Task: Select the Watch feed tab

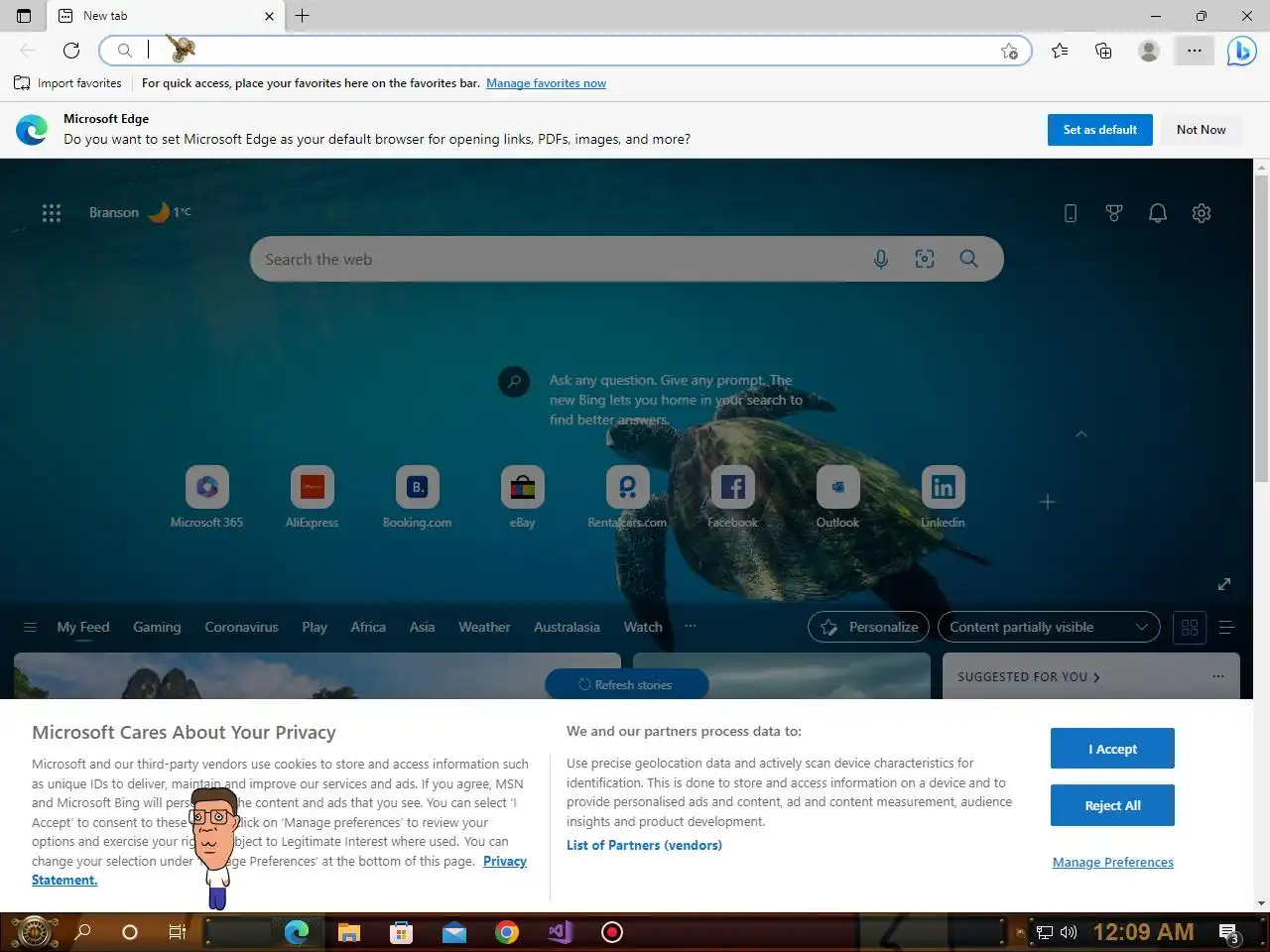Action: click(643, 627)
